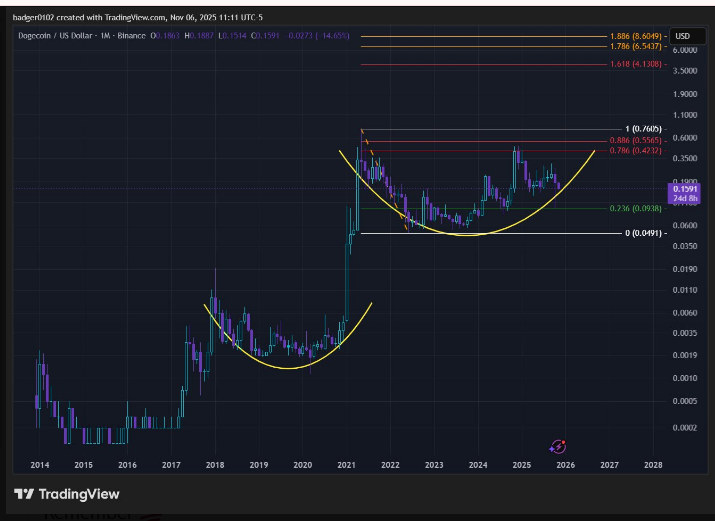Select the 1.886 (8.6049) Fibonacci level label
The image size is (715, 521).
point(634,36)
